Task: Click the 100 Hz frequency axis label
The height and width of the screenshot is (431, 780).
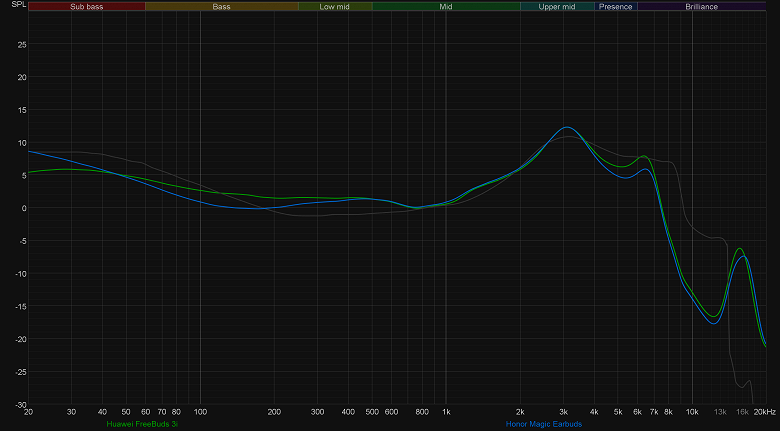Action: click(x=200, y=412)
